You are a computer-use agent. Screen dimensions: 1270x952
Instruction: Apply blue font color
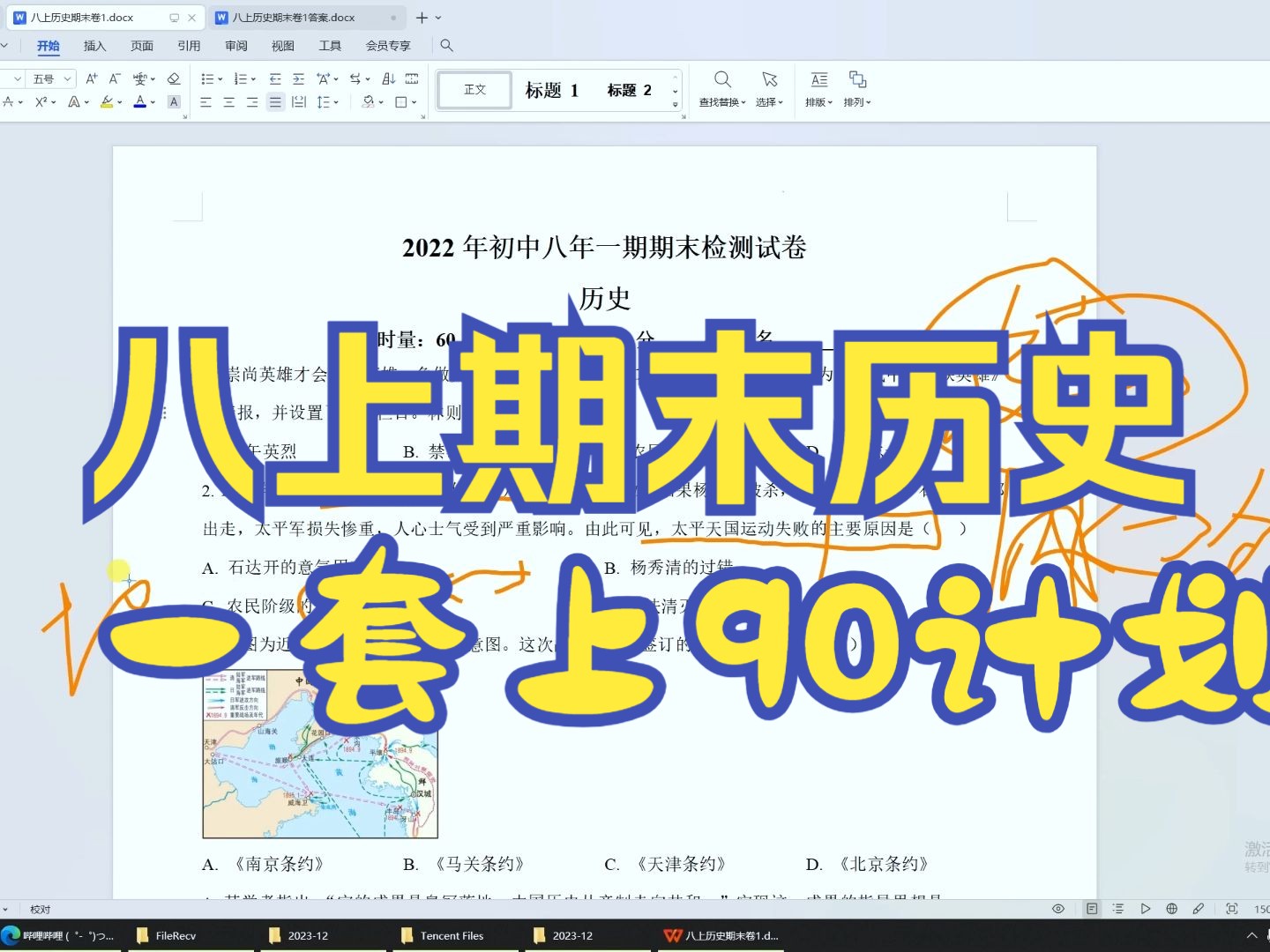[139, 102]
